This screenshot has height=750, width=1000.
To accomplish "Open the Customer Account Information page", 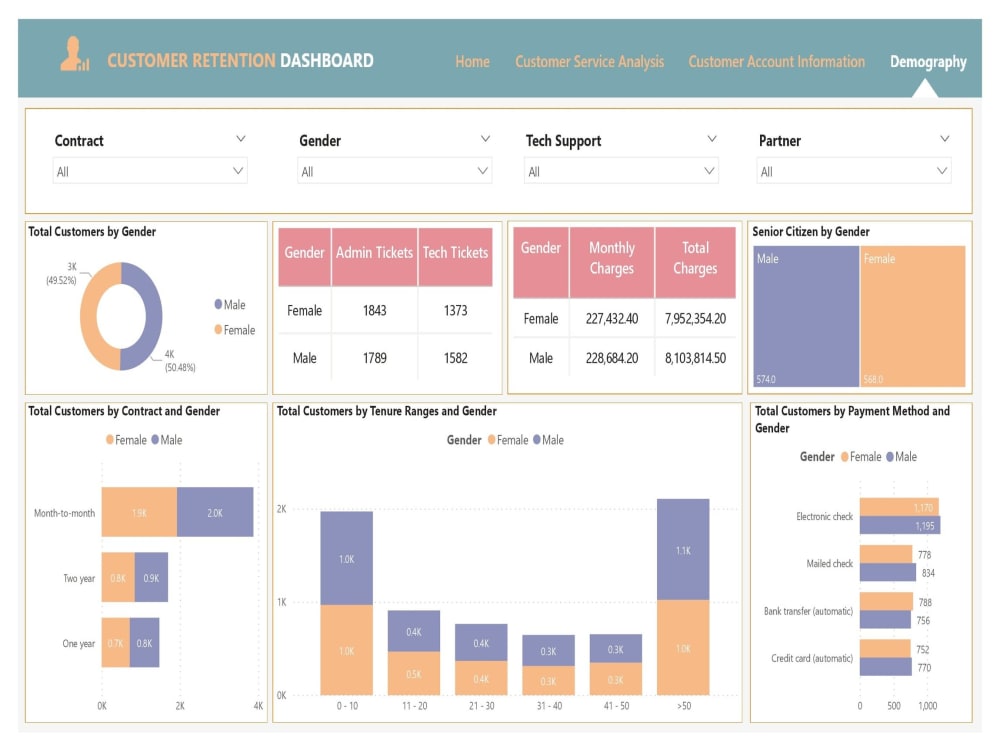I will pyautogui.click(x=777, y=62).
